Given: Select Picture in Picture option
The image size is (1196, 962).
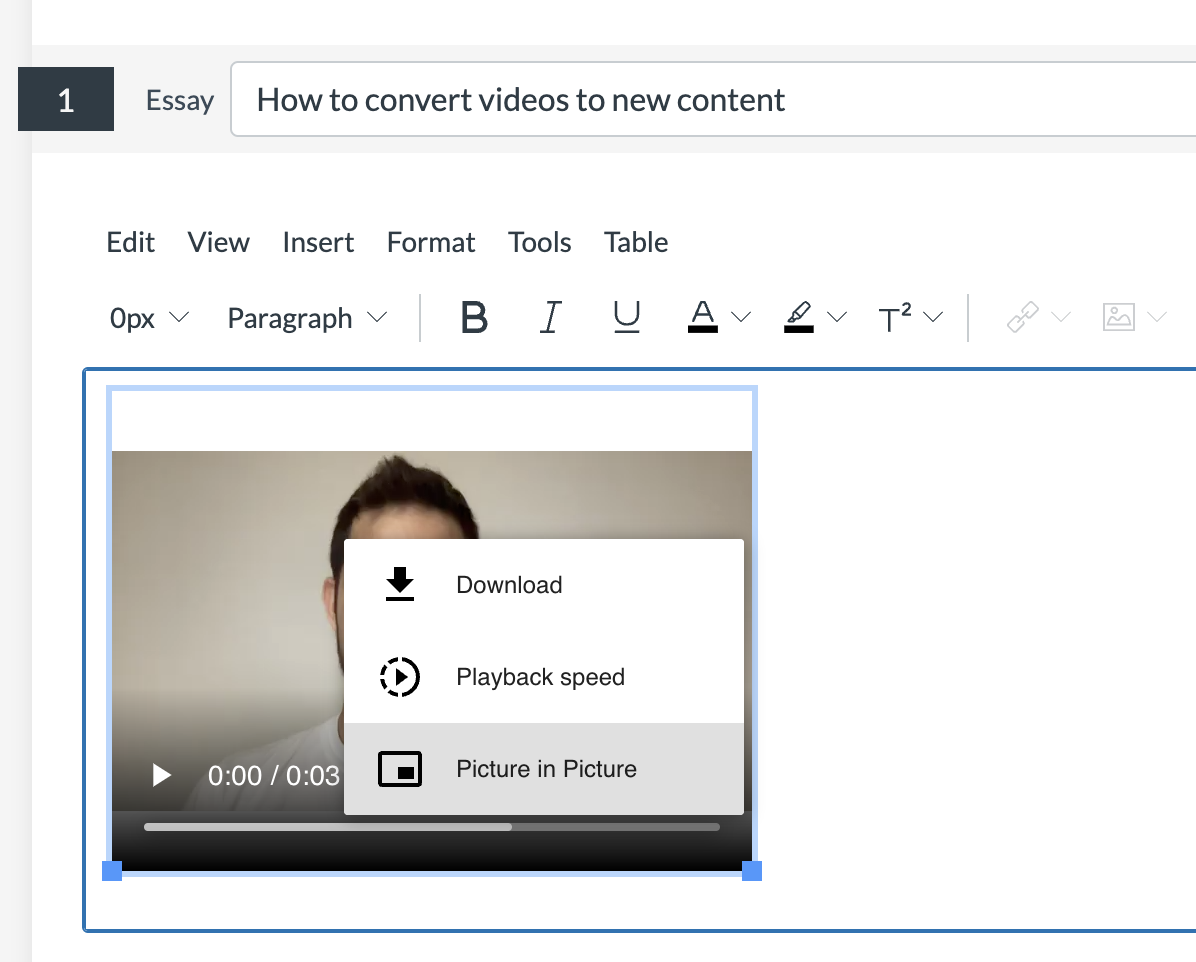Looking at the screenshot, I should coord(544,769).
